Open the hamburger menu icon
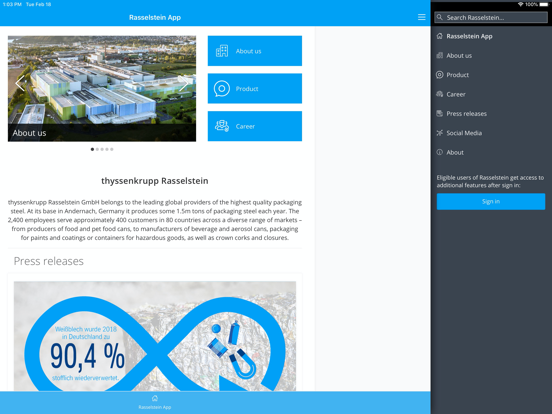This screenshot has height=414, width=552. [421, 17]
